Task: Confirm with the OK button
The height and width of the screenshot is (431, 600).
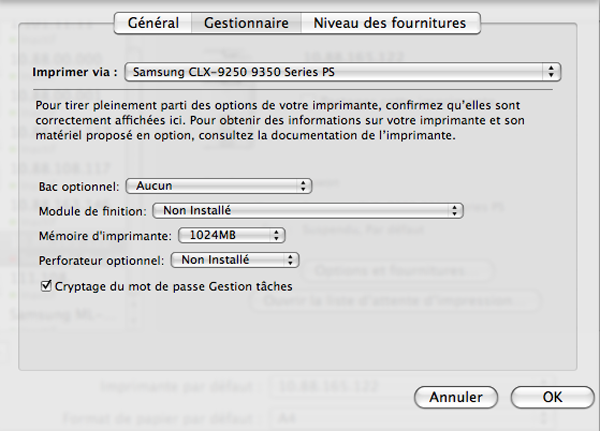Action: coord(553,397)
